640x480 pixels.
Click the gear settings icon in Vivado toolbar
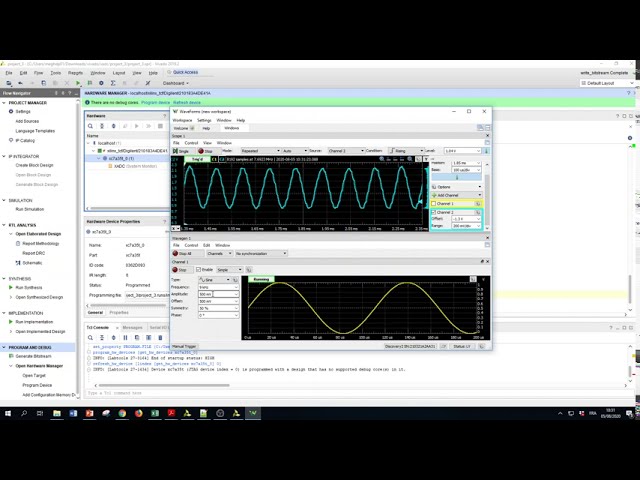(101, 83)
